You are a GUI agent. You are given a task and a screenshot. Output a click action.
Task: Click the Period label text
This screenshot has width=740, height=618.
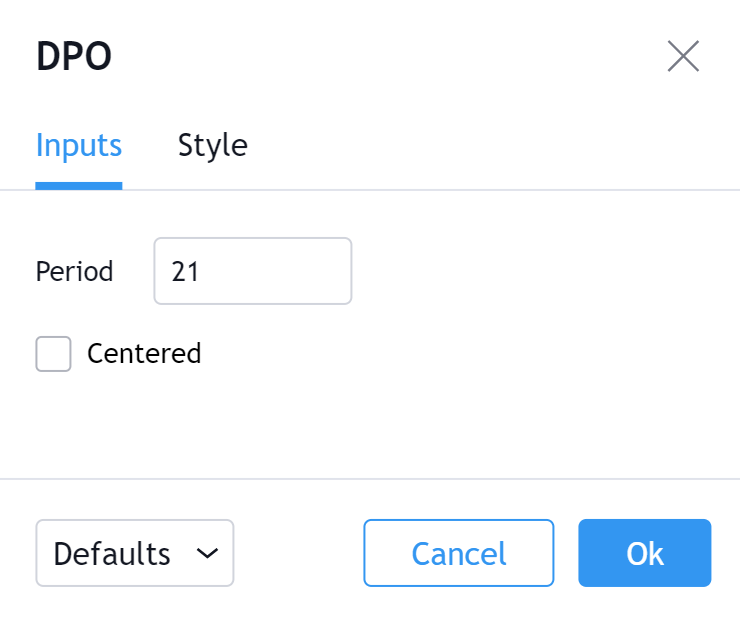(x=74, y=272)
